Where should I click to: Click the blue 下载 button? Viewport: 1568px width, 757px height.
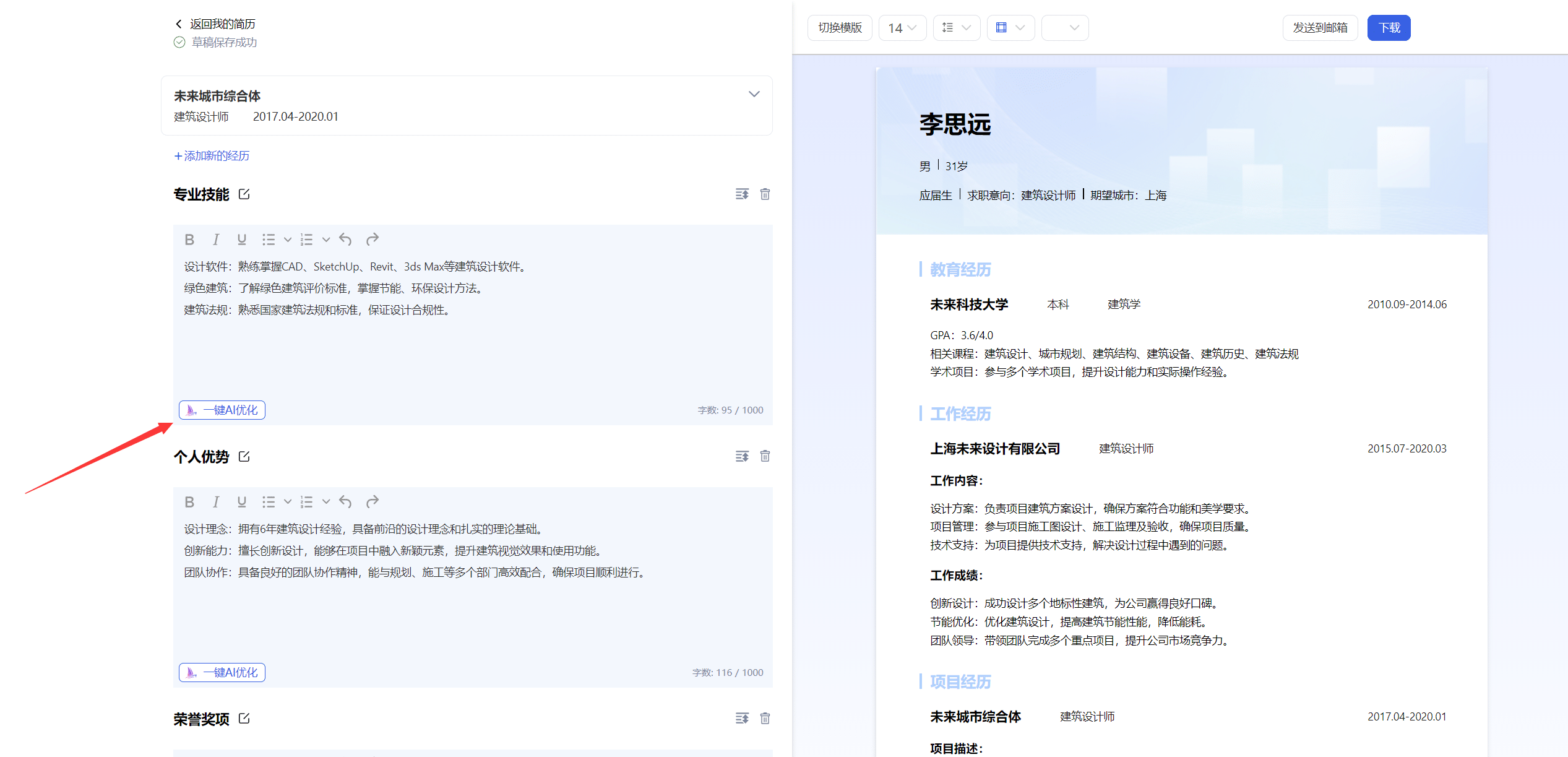(x=1388, y=28)
